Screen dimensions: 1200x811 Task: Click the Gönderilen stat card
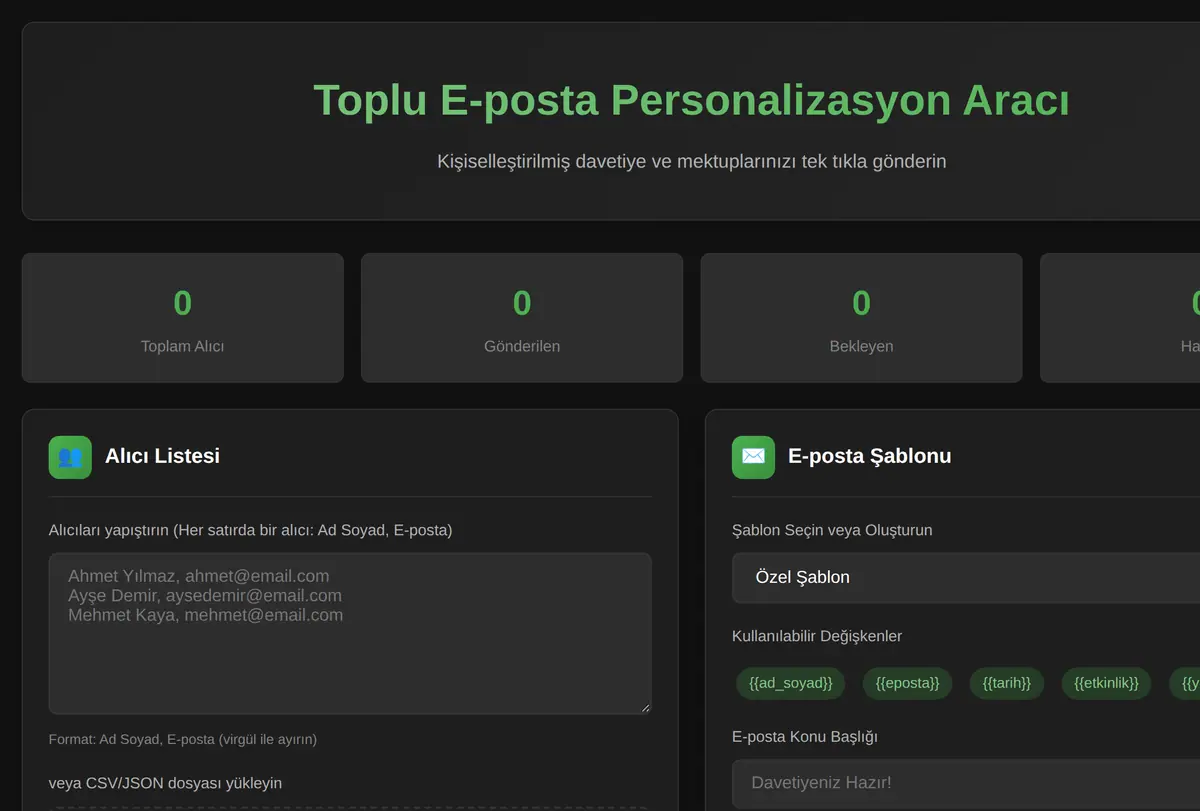522,318
